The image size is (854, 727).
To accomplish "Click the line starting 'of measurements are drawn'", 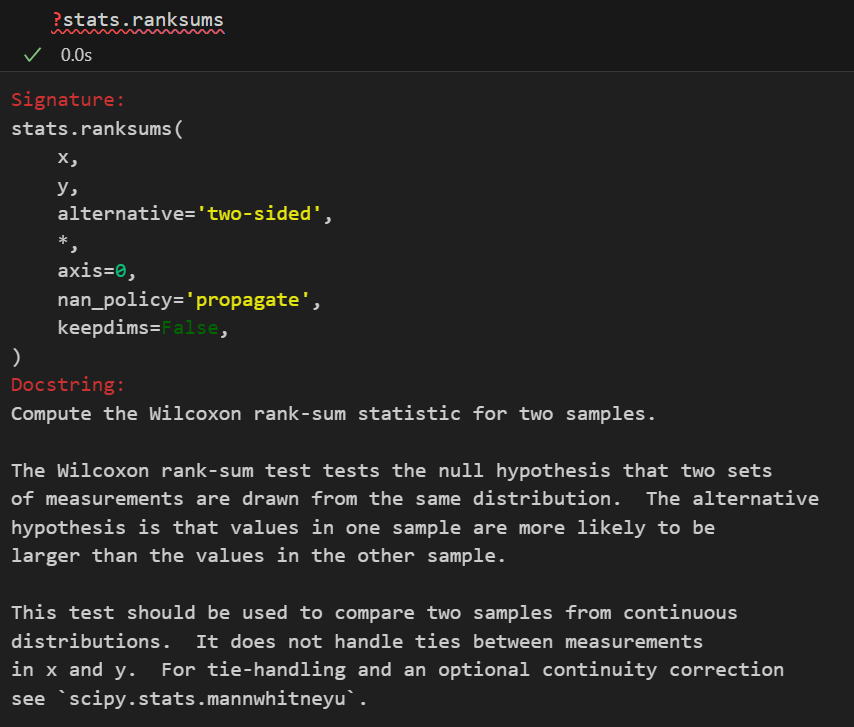I will pyautogui.click(x=415, y=499).
